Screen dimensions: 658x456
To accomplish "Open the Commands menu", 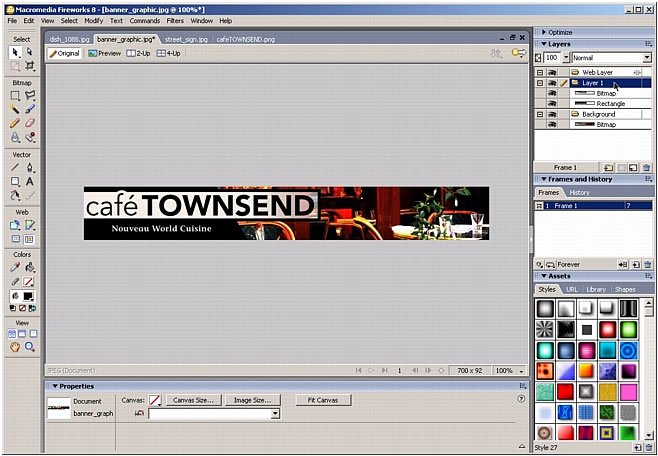I will click(145, 21).
